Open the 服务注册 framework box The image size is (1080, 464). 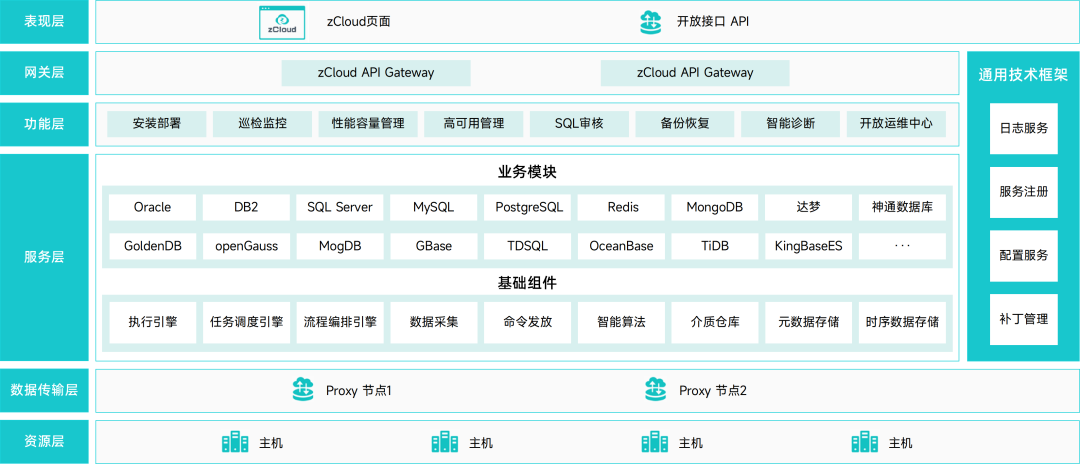pyautogui.click(x=1024, y=192)
